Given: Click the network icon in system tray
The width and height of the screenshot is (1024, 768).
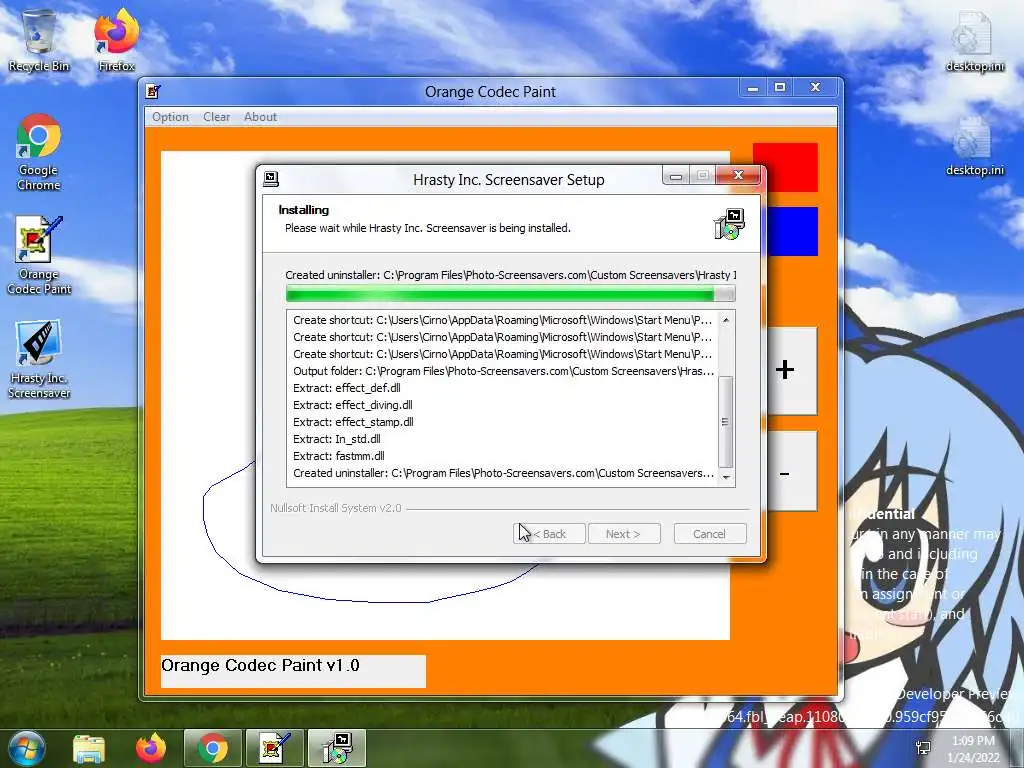Looking at the screenshot, I should click(x=923, y=748).
